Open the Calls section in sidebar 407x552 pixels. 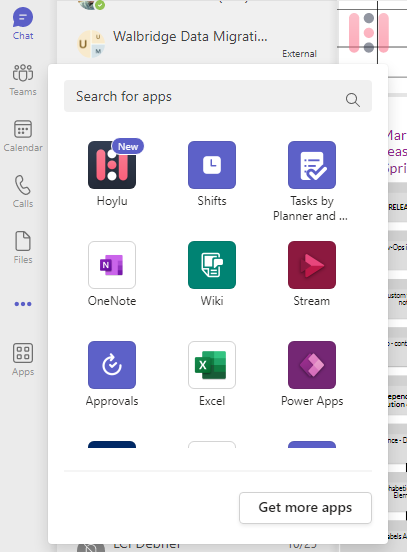(23, 192)
